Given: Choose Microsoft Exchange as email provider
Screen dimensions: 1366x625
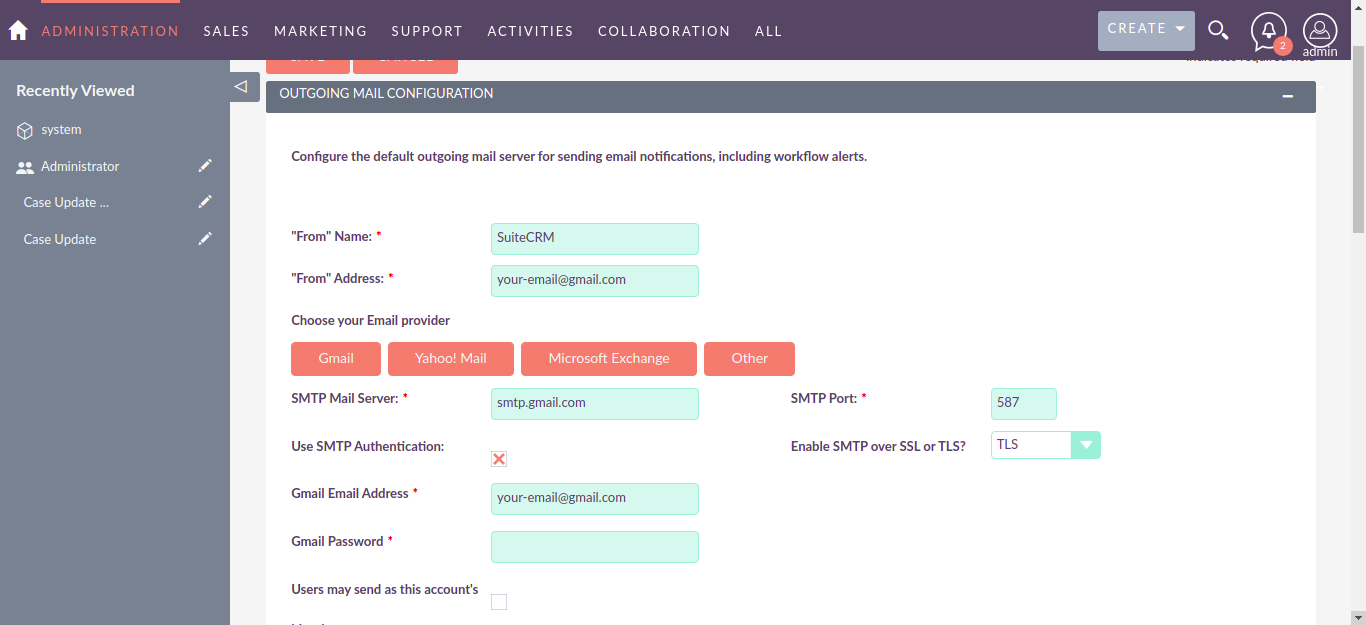Looking at the screenshot, I should pyautogui.click(x=608, y=358).
